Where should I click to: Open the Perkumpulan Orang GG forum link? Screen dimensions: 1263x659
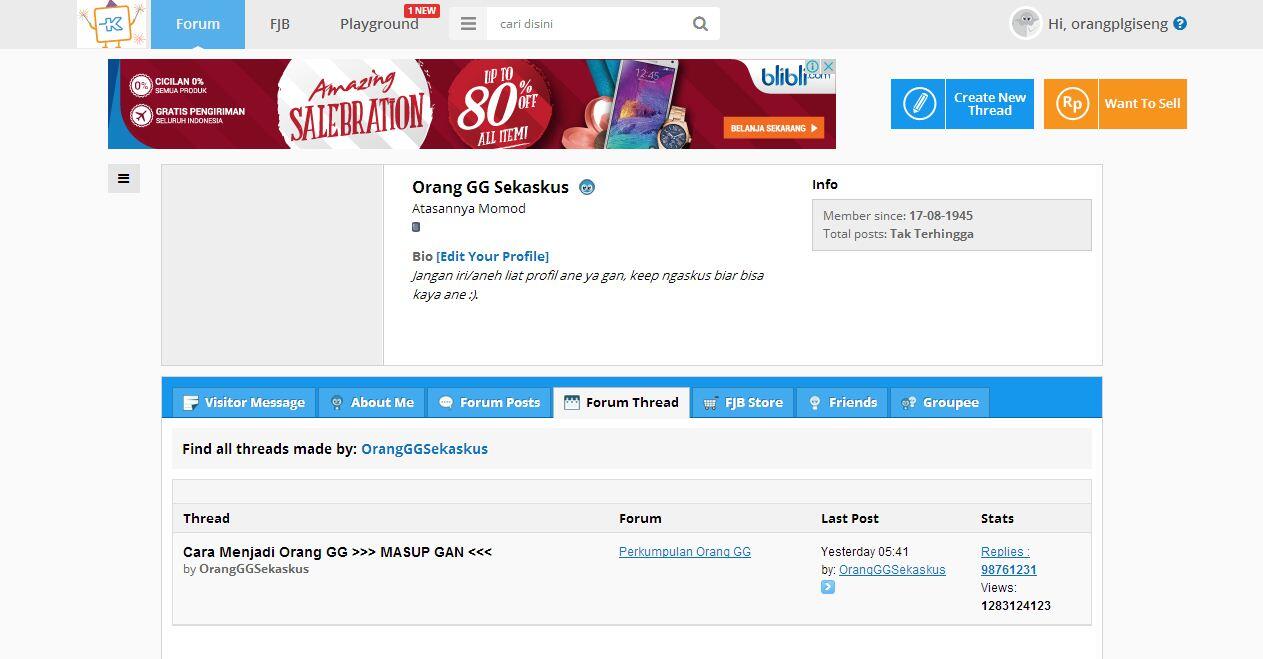click(685, 552)
